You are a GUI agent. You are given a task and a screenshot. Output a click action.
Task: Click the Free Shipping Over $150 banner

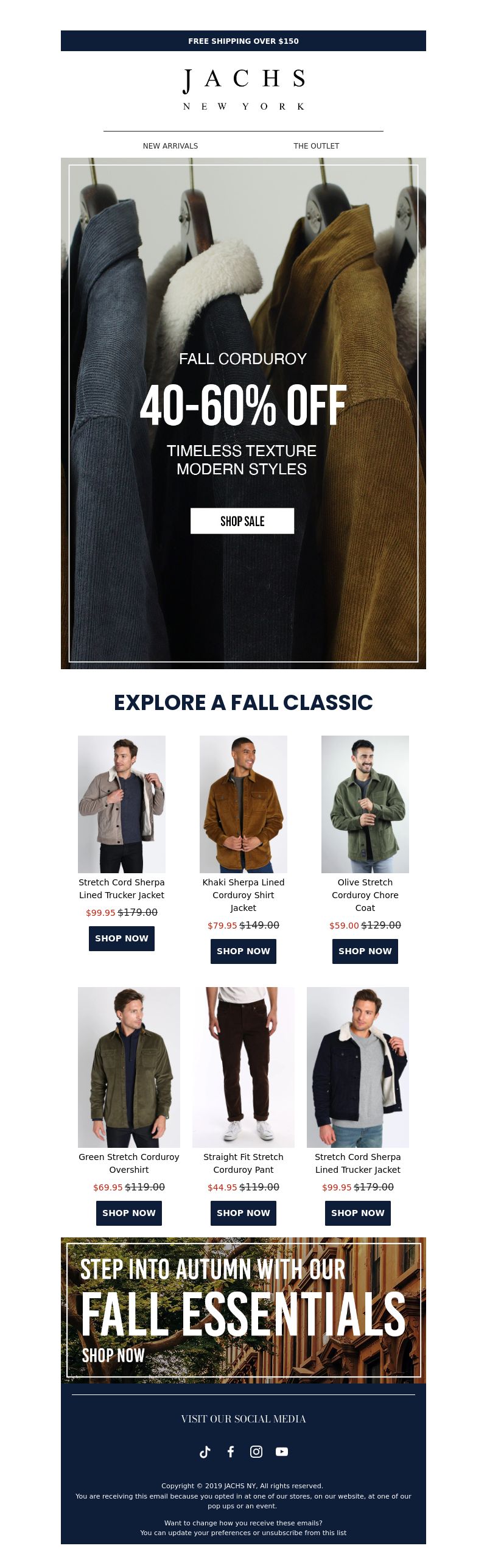coord(243,41)
